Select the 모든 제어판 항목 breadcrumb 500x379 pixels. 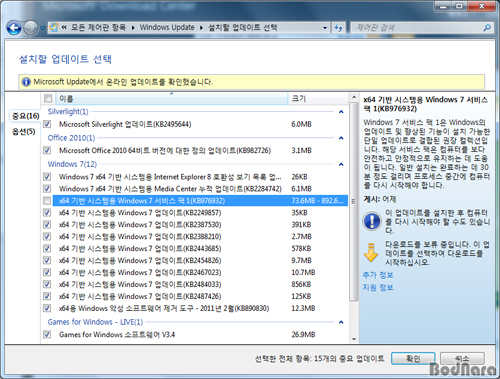(x=98, y=27)
